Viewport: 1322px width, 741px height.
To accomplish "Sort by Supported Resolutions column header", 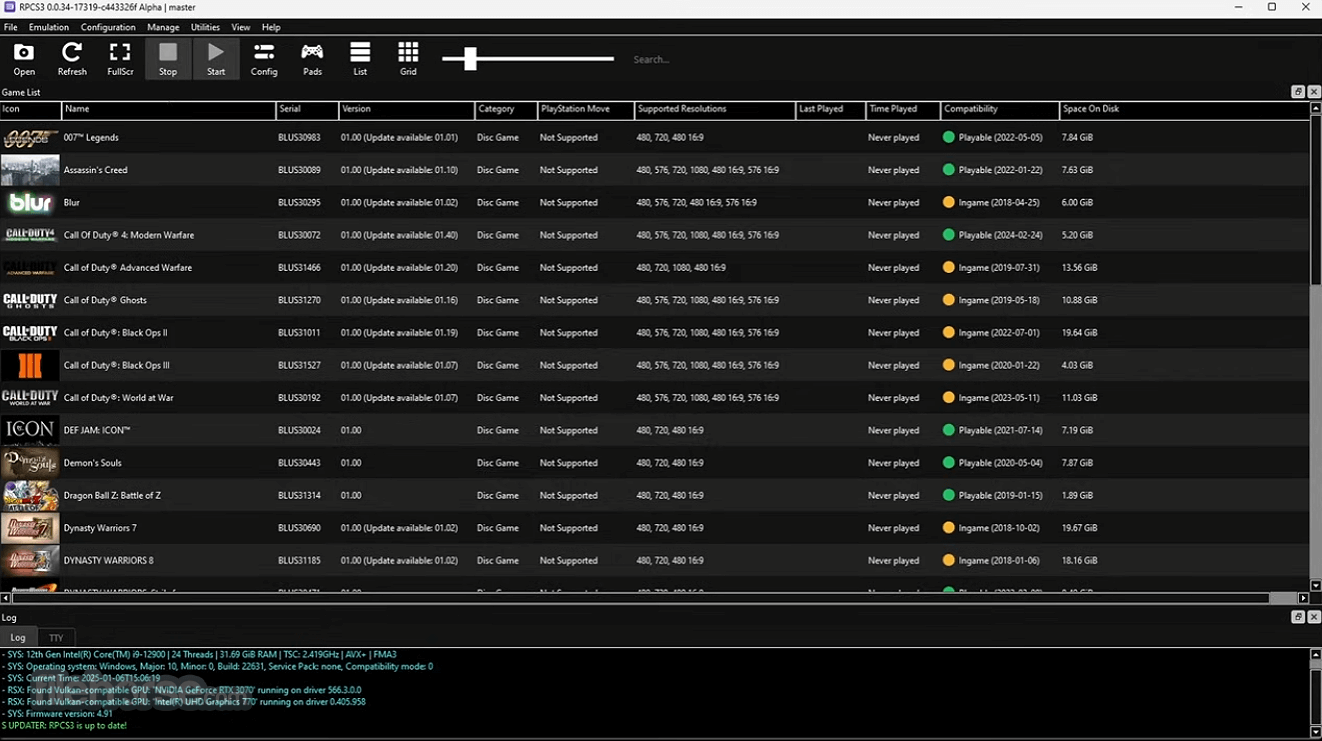I will click(715, 109).
